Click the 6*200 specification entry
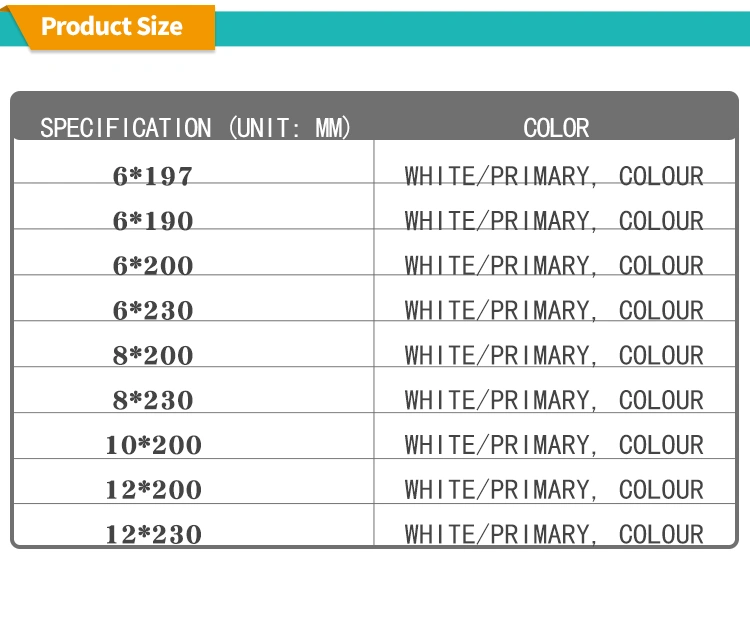The height and width of the screenshot is (638, 750). (153, 266)
